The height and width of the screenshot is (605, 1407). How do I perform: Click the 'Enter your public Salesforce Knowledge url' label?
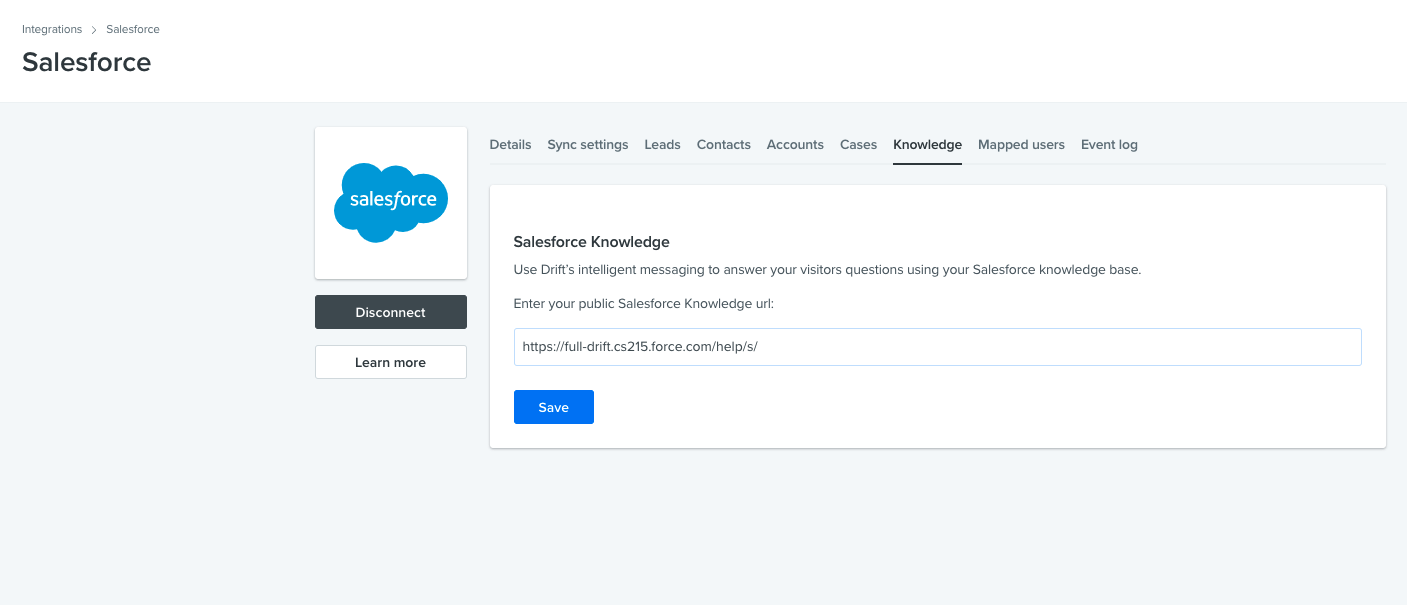pos(644,303)
